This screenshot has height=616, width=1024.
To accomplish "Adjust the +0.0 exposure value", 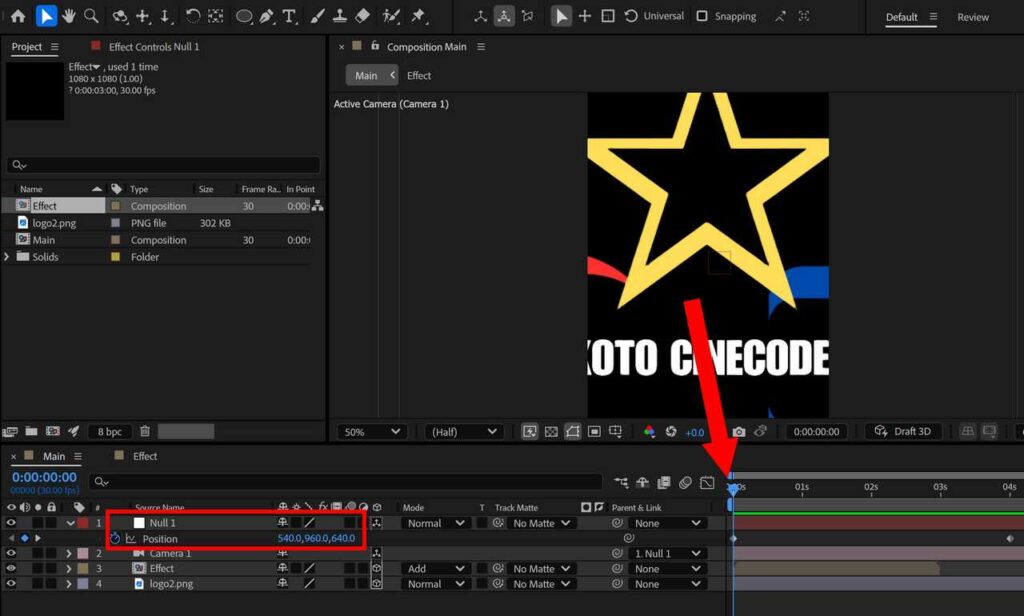I will (x=694, y=432).
